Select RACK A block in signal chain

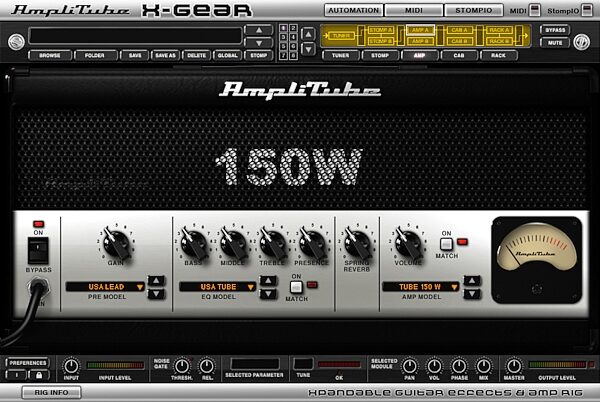tap(499, 30)
